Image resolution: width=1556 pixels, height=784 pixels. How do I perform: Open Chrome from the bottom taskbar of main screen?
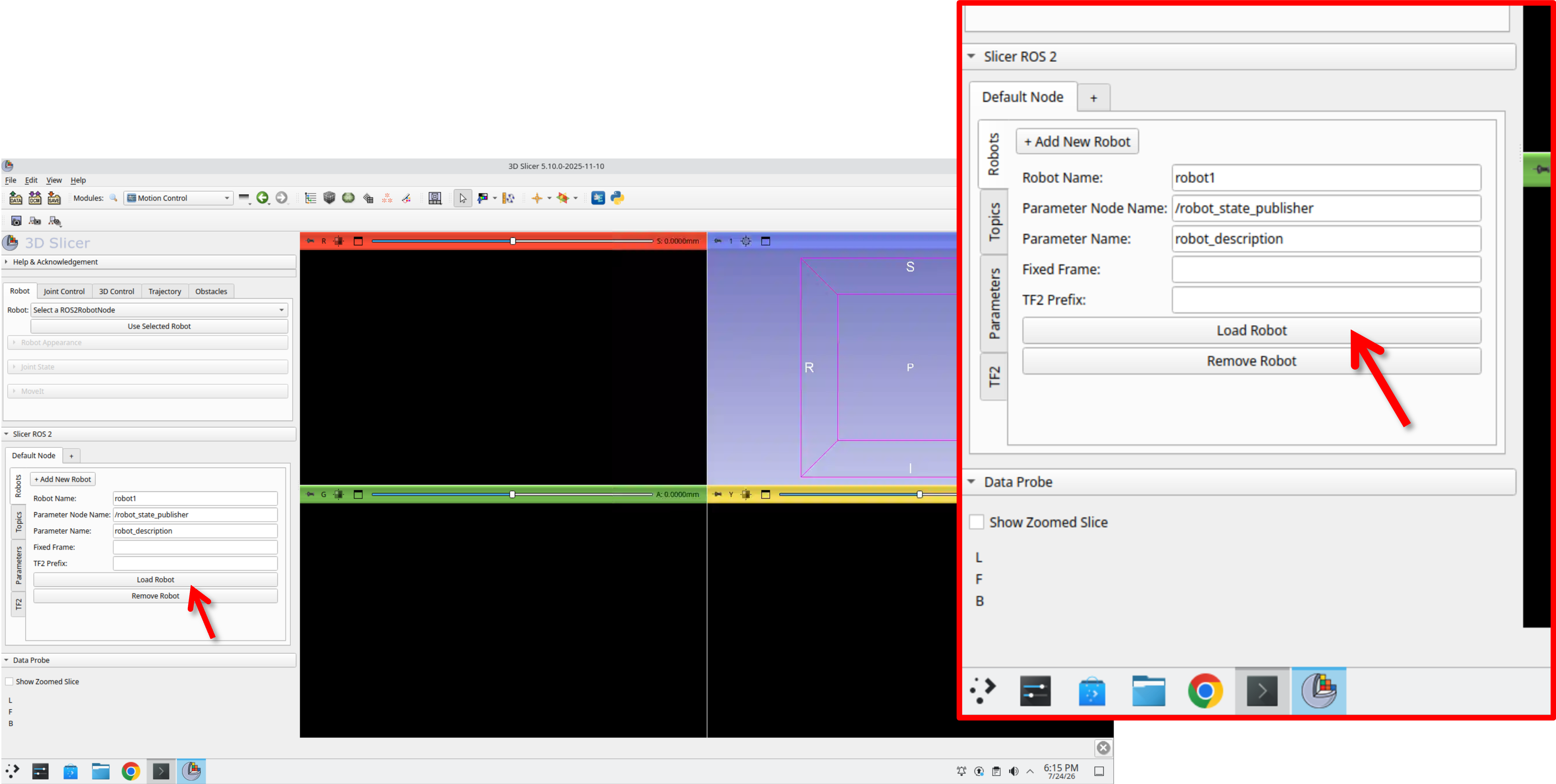tap(131, 771)
